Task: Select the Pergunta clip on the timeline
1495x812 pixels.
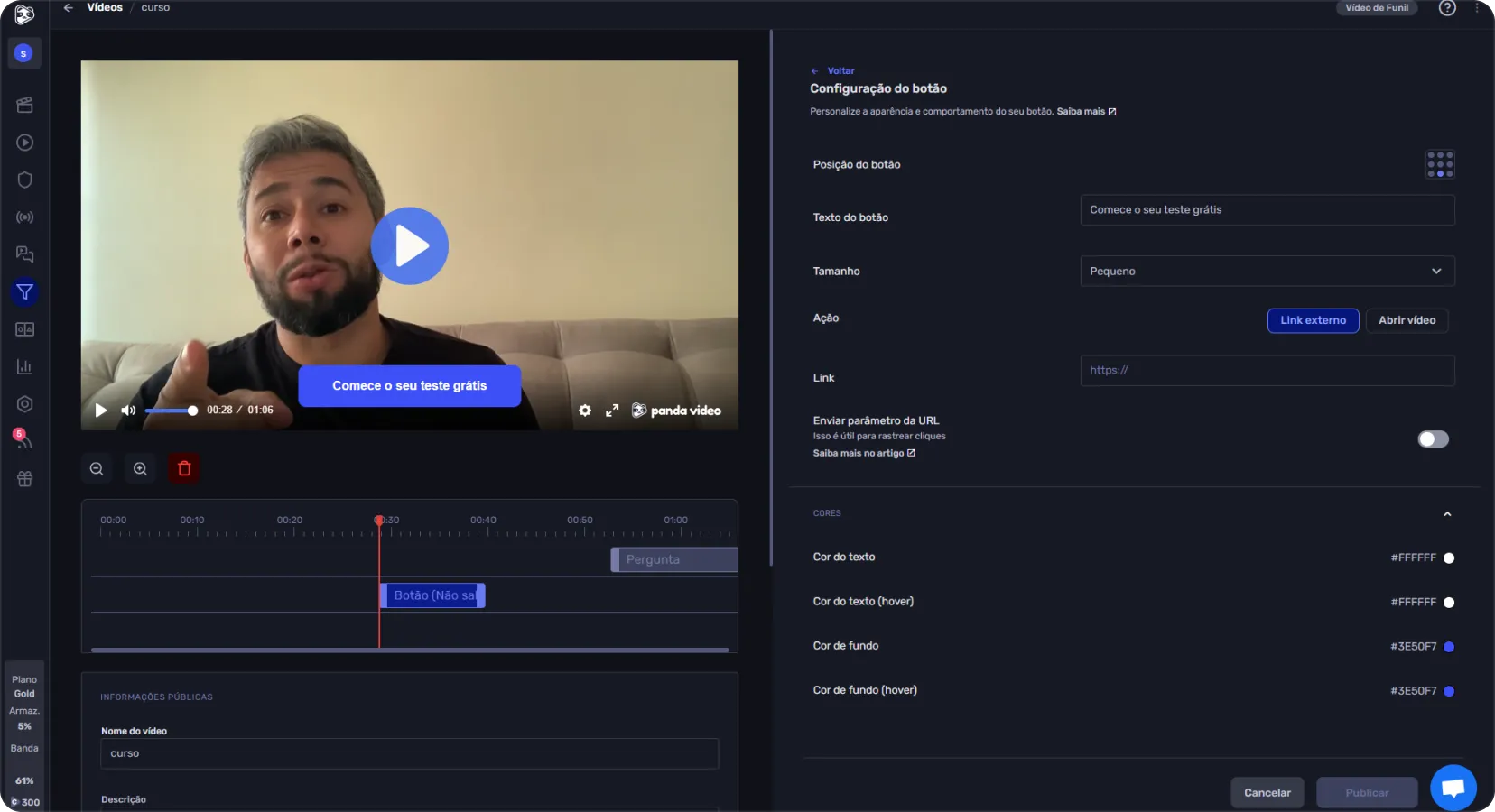Action: point(674,560)
